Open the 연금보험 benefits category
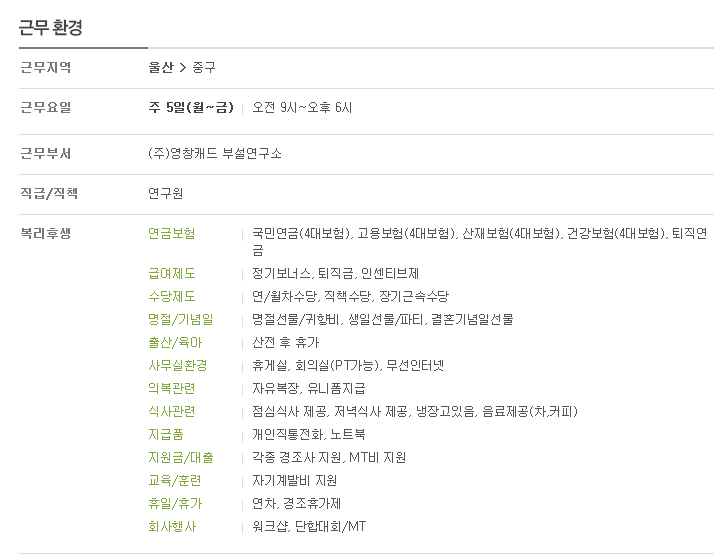This screenshot has width=723, height=555. [172, 234]
